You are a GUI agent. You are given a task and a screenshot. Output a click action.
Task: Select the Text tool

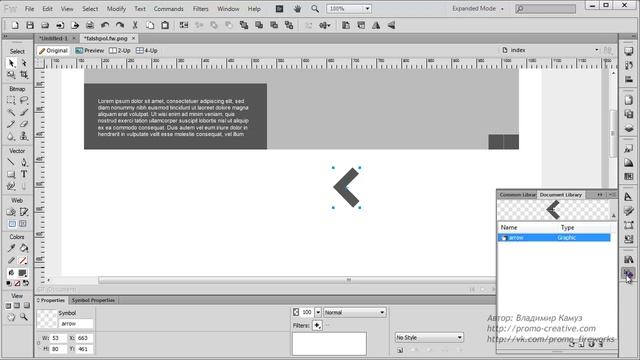tap(24, 174)
